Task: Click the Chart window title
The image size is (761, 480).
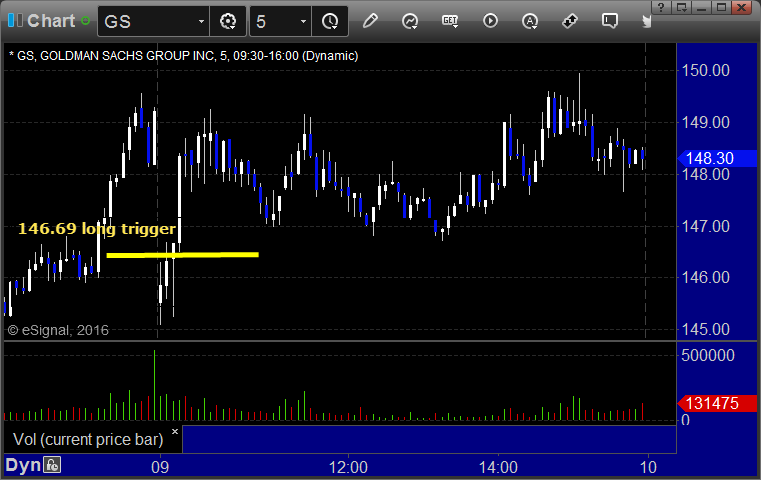Action: pos(51,21)
